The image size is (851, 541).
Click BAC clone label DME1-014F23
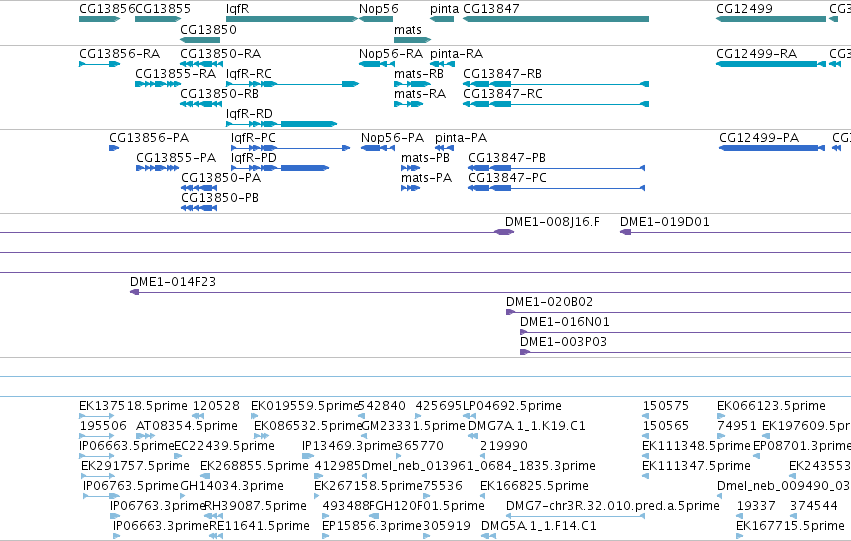coord(173,282)
